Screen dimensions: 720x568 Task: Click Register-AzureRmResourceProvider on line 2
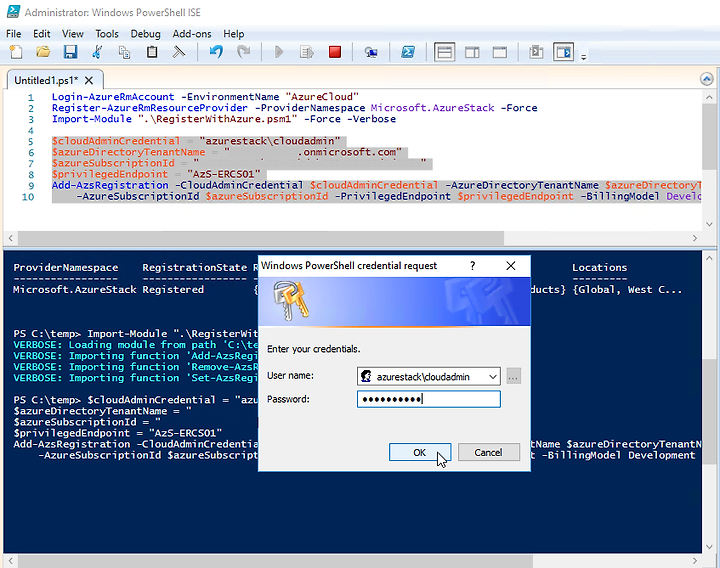point(150,108)
